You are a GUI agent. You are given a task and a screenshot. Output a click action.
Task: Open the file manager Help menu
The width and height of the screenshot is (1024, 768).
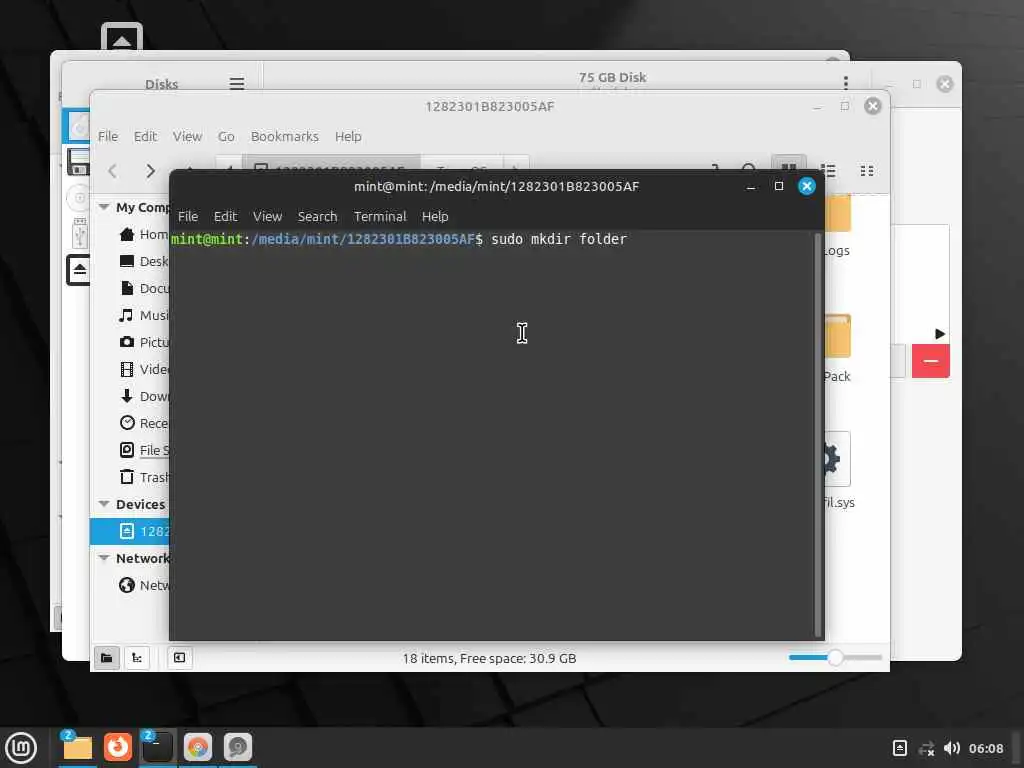click(x=348, y=136)
